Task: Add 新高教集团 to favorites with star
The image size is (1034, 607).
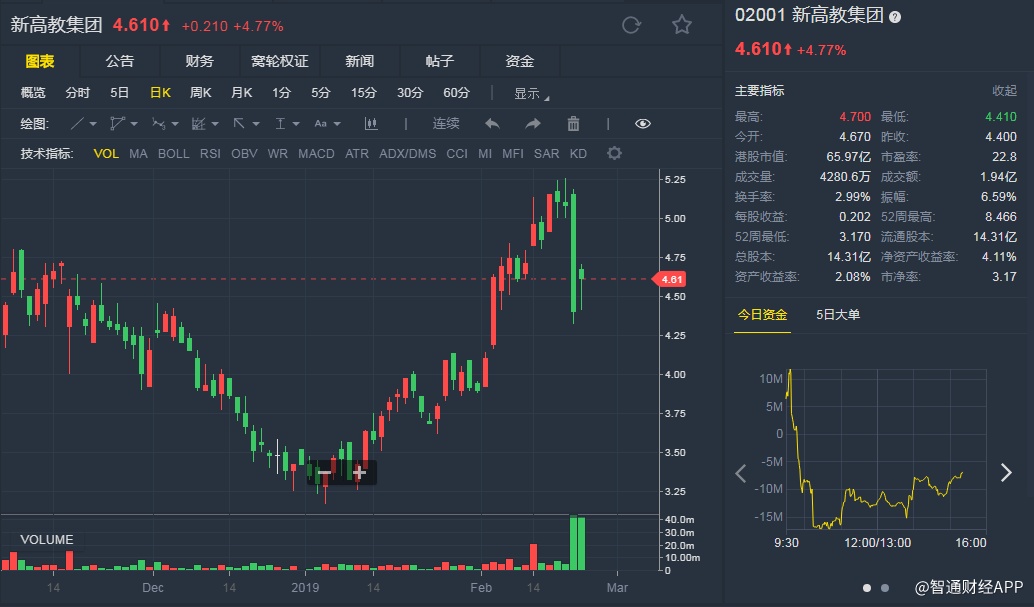Action: 681,25
